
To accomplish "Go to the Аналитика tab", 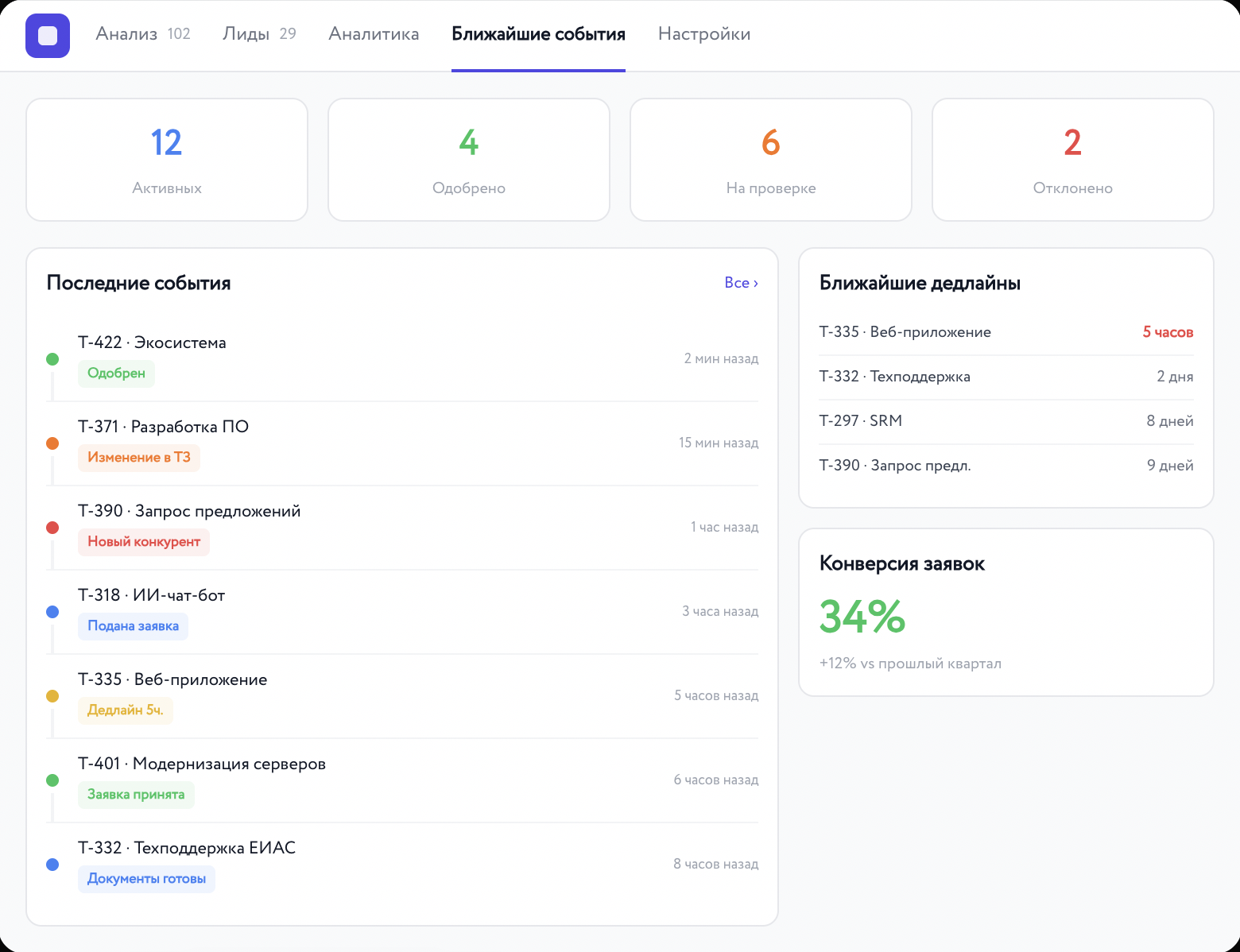I will [x=374, y=34].
